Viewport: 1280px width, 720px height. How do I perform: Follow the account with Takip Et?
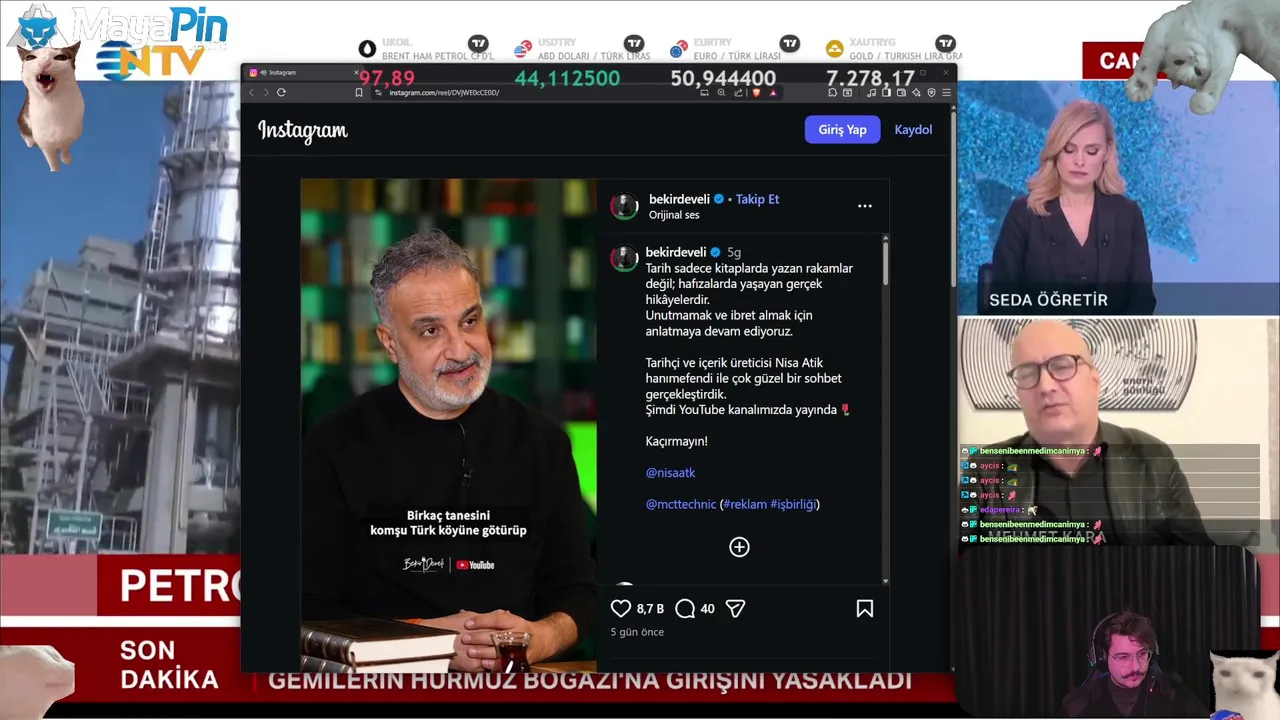(757, 199)
